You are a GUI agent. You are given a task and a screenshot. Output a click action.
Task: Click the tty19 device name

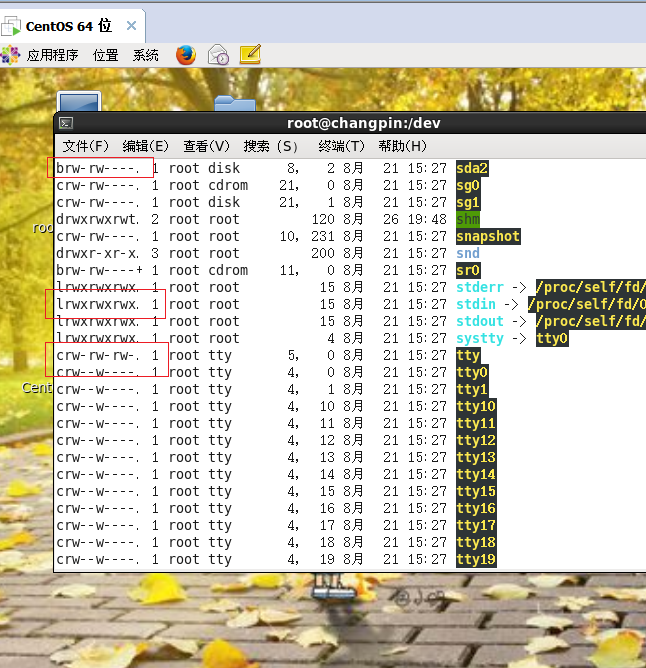click(476, 559)
